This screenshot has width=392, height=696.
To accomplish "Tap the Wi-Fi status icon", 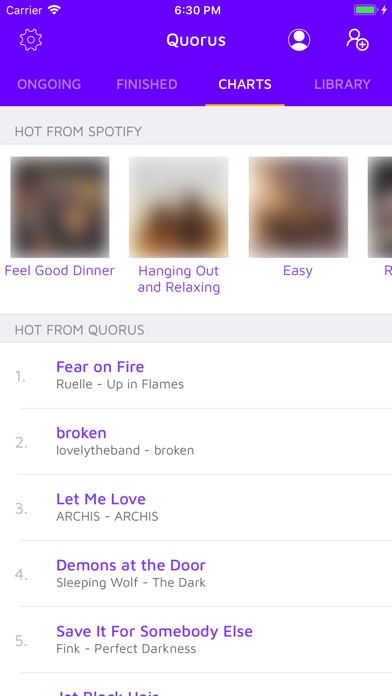I will pos(54,10).
